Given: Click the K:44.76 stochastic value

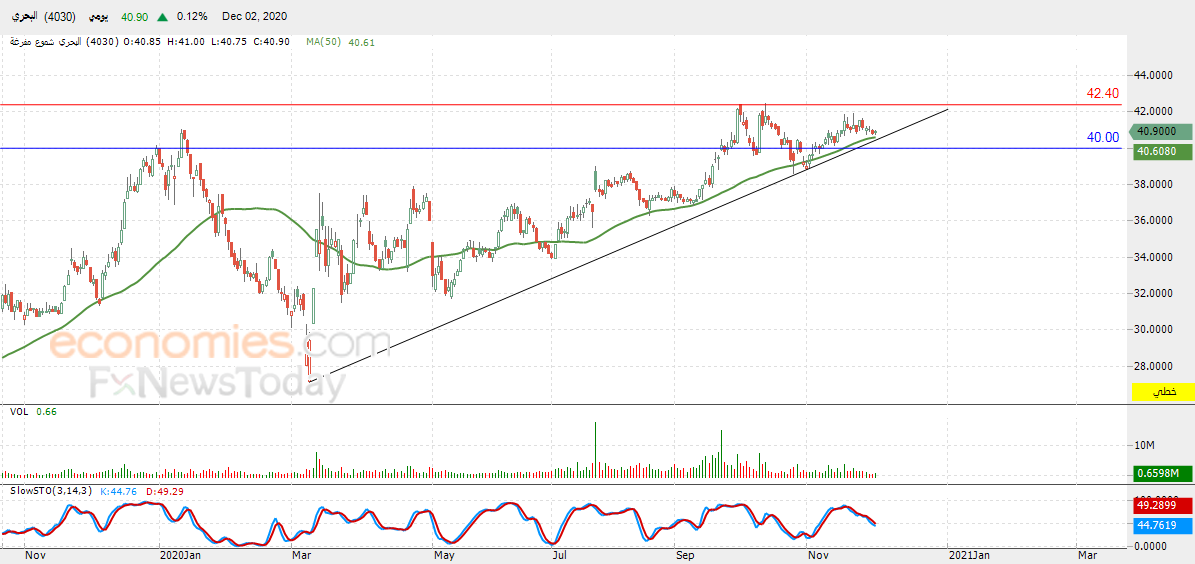Looking at the screenshot, I should [117, 491].
